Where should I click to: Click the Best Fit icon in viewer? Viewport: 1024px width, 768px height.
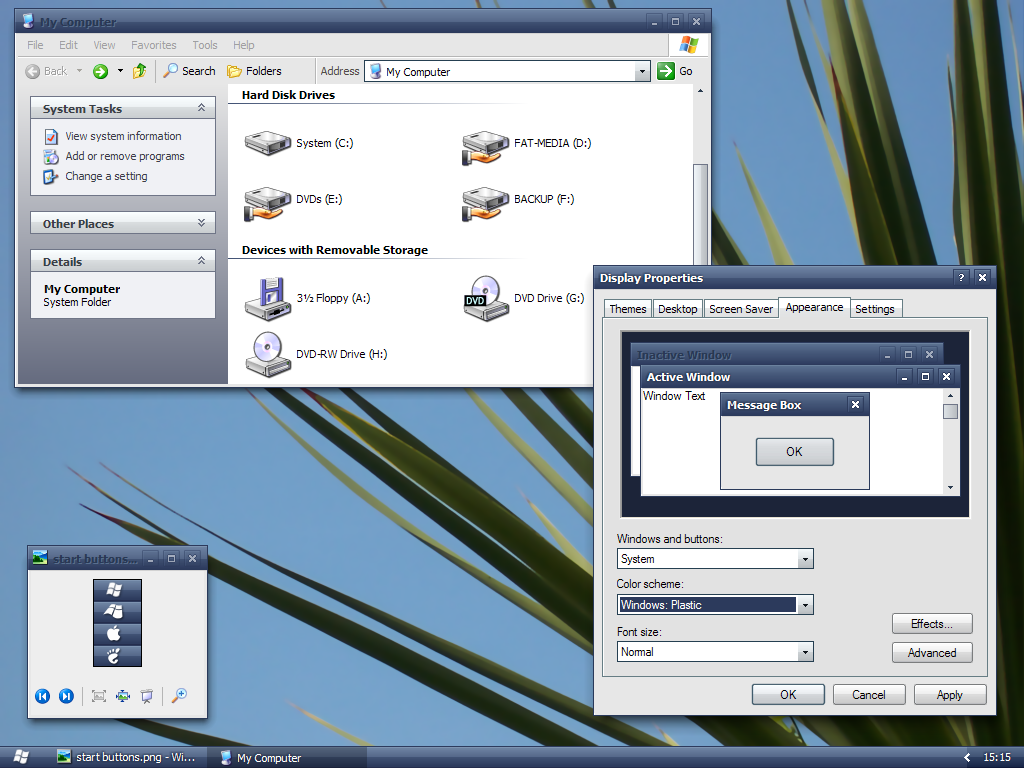point(99,696)
